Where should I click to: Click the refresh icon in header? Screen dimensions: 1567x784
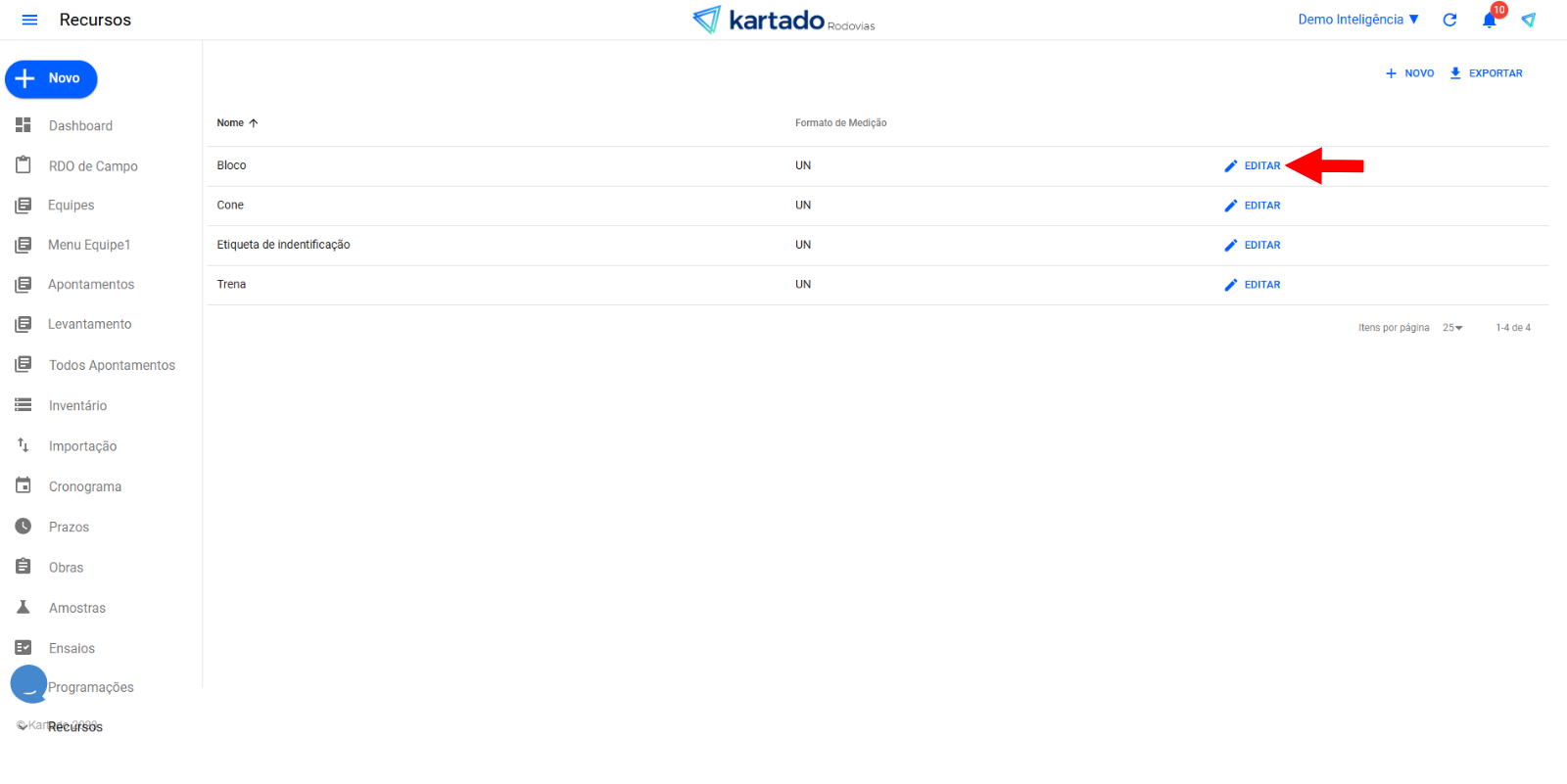[x=1449, y=20]
